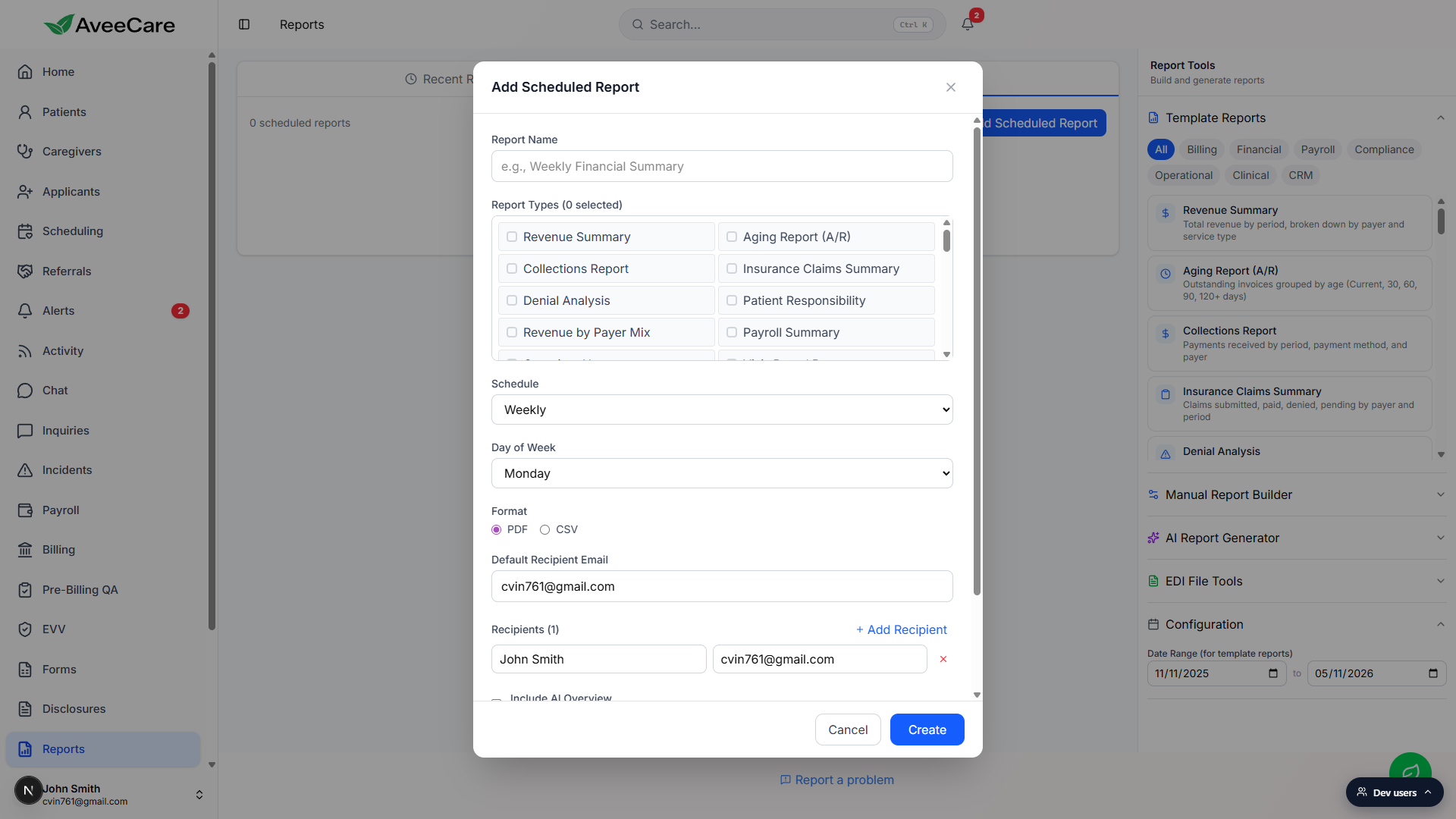Screen dimensions: 1456x819
Task: Open Disclosures document icon
Action: click(25, 709)
